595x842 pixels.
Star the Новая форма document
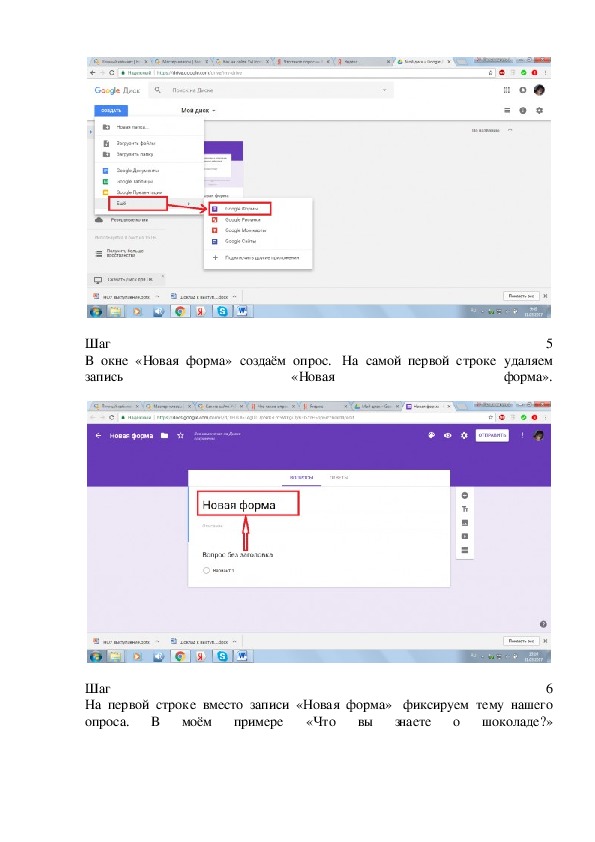click(180, 435)
